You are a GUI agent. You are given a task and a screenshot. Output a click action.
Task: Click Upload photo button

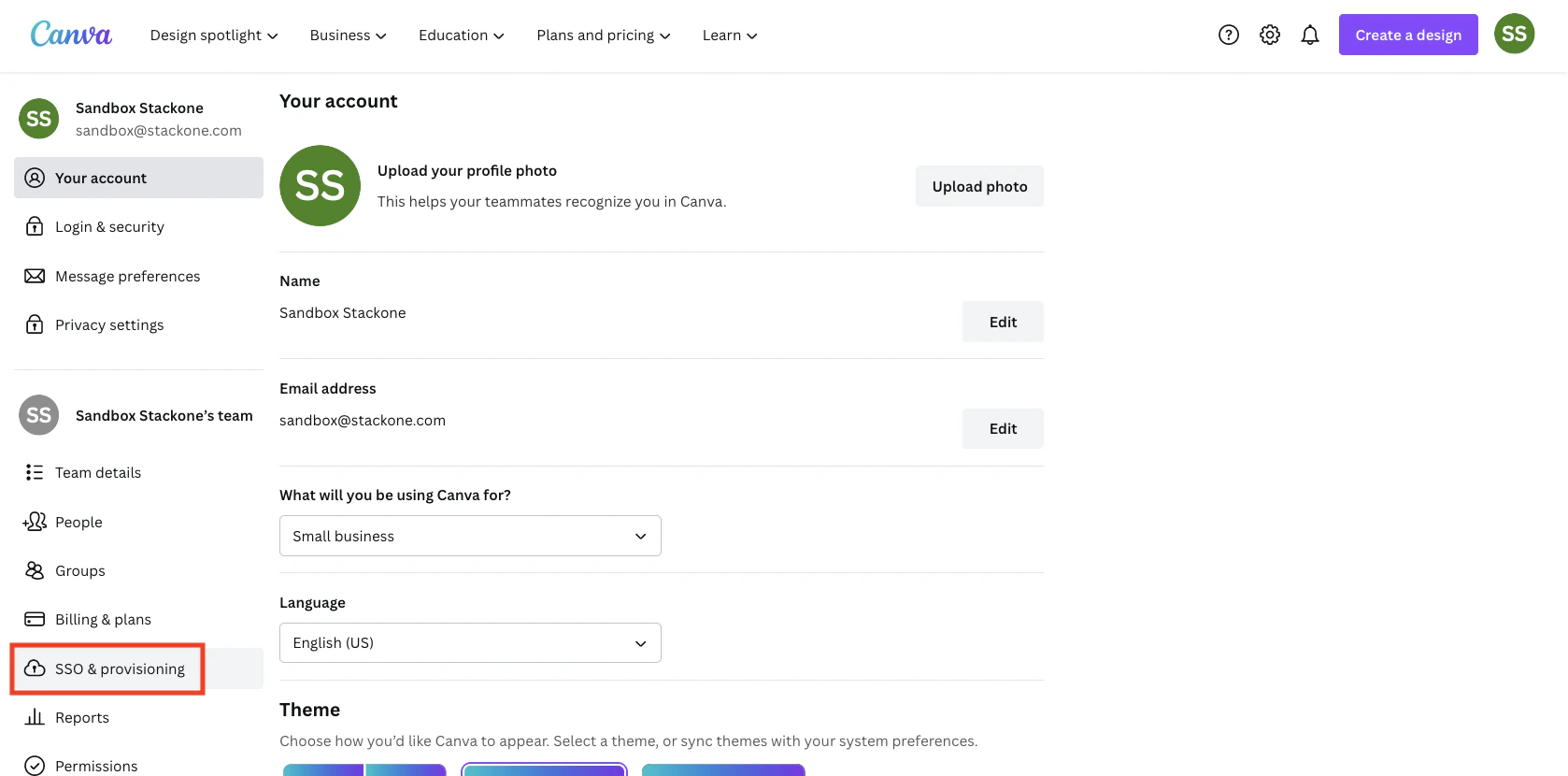pyautogui.click(x=979, y=186)
